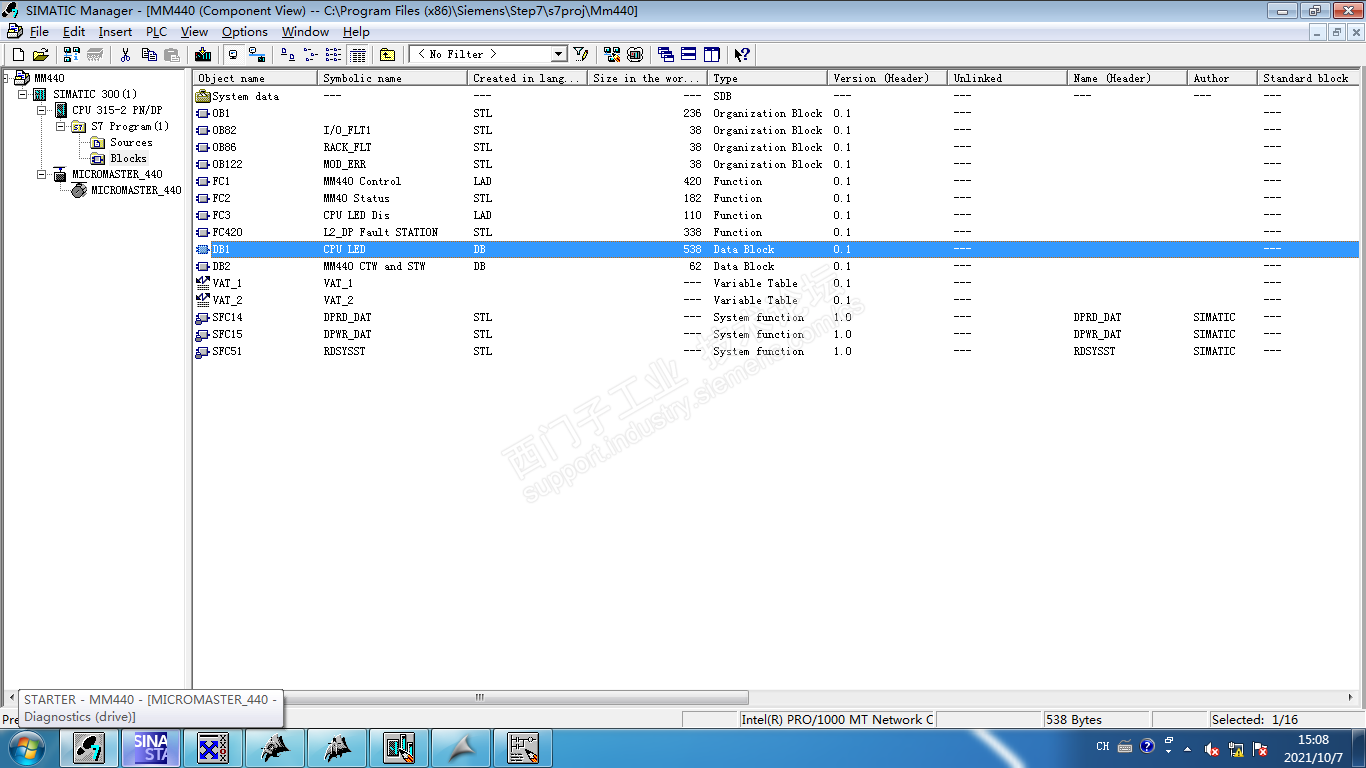1366x768 pixels.
Task: Open the File menu
Action: tap(39, 32)
